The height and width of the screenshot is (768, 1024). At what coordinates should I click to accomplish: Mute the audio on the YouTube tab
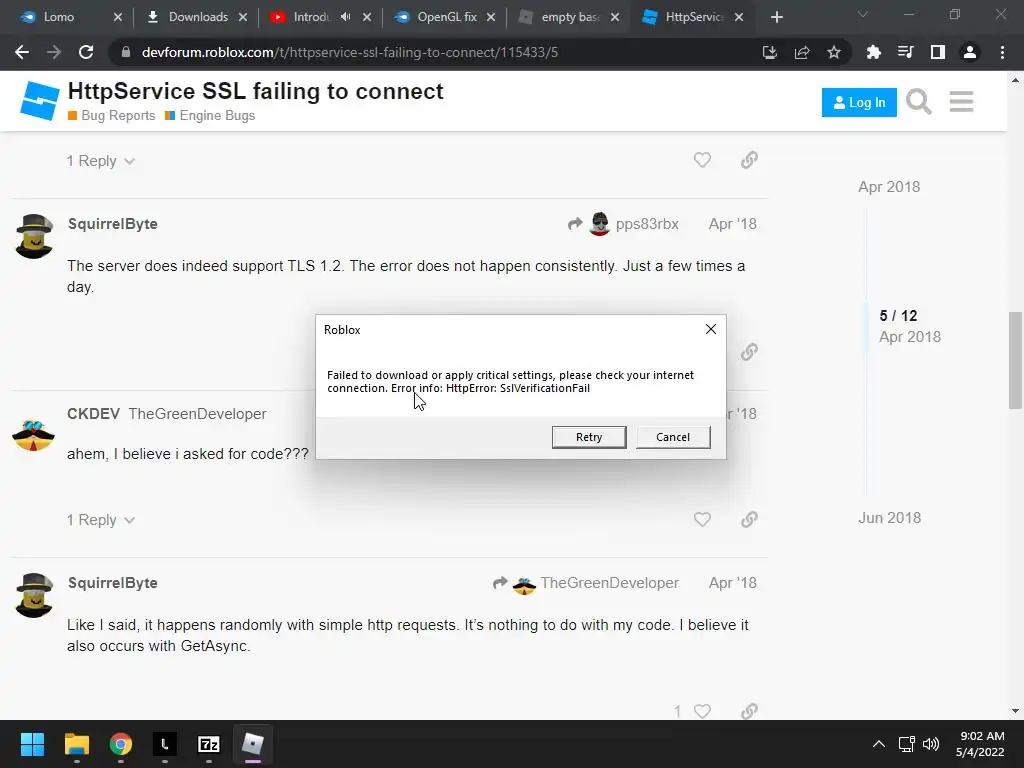[x=345, y=17]
